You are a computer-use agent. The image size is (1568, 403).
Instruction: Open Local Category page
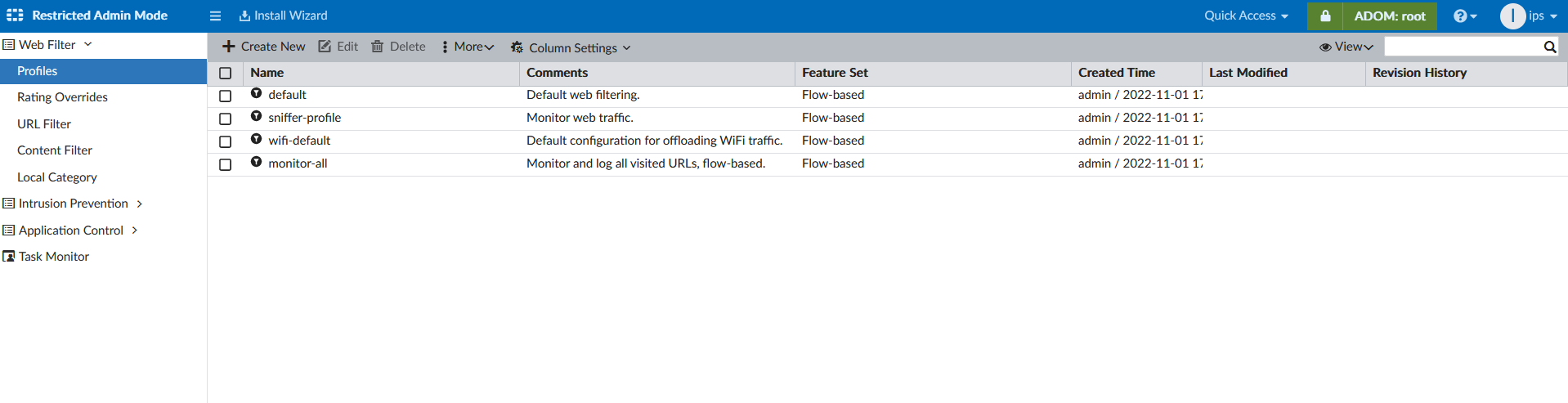pyautogui.click(x=57, y=177)
